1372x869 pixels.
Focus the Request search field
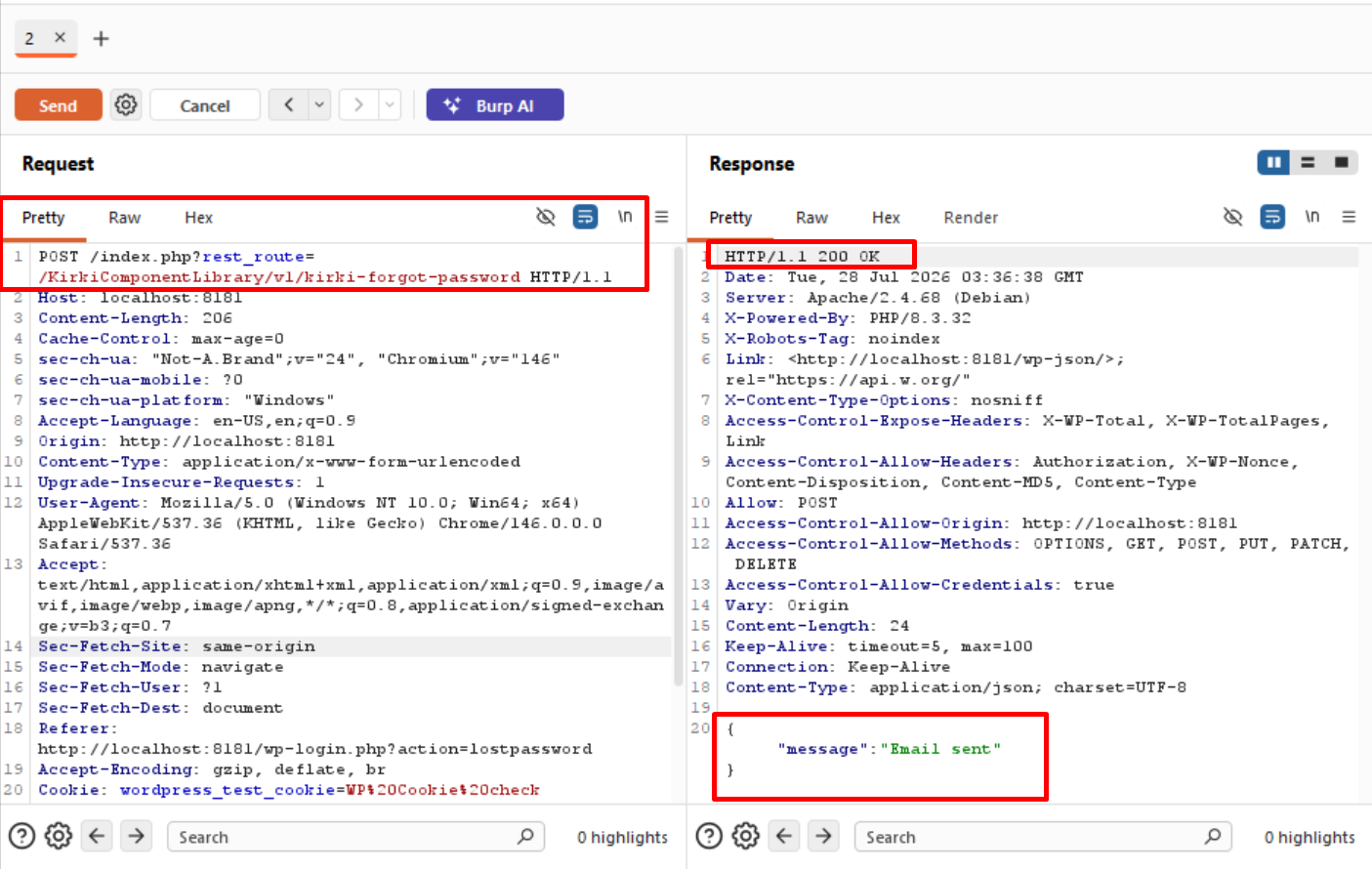(x=356, y=836)
